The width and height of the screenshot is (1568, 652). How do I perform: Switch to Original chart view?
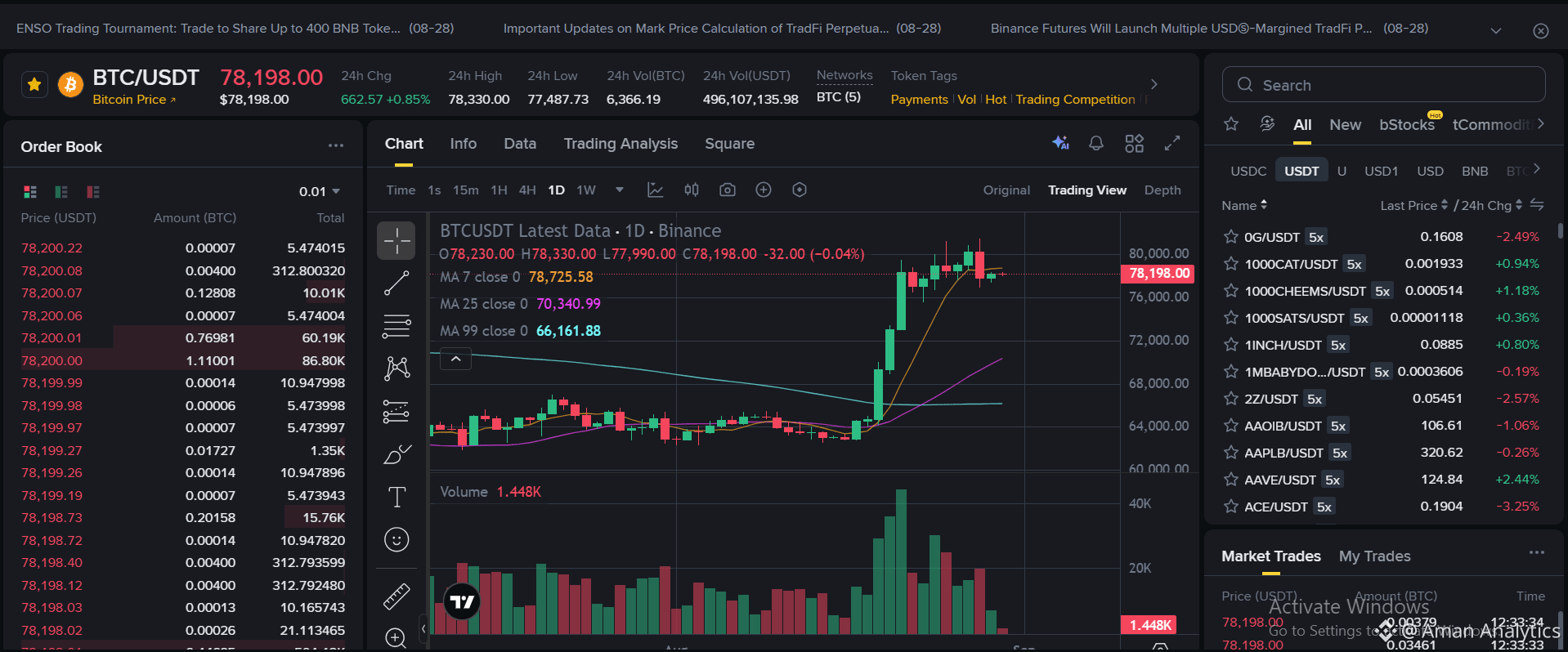click(1006, 190)
